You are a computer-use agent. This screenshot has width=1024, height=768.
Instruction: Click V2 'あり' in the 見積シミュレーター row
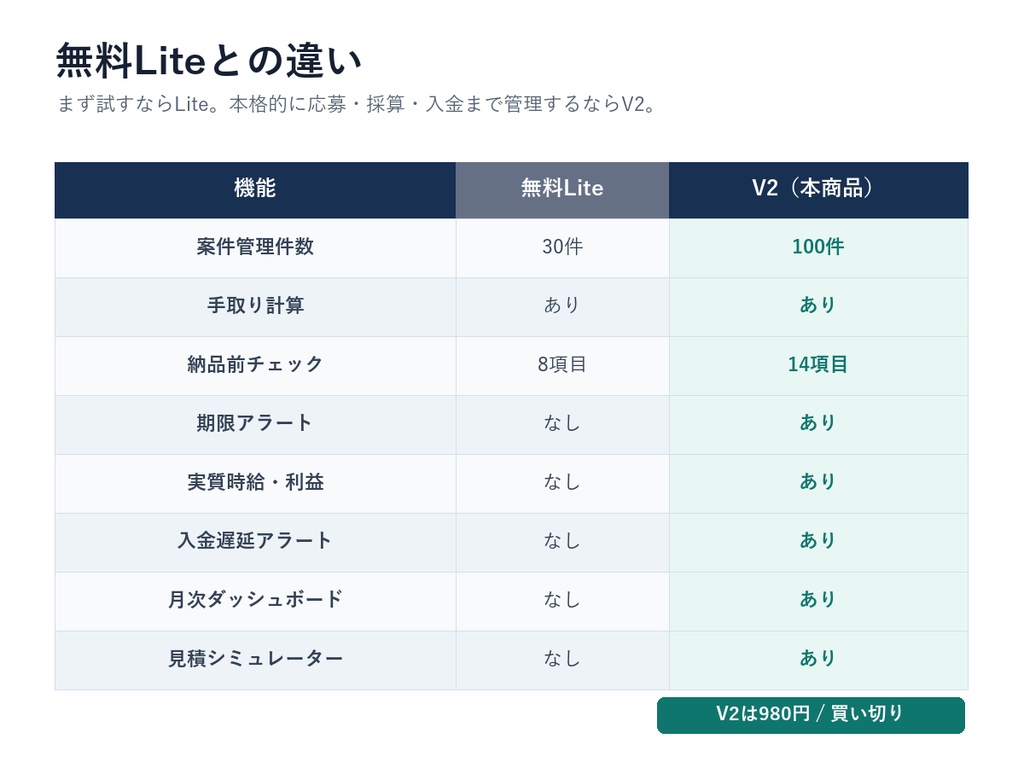(818, 658)
